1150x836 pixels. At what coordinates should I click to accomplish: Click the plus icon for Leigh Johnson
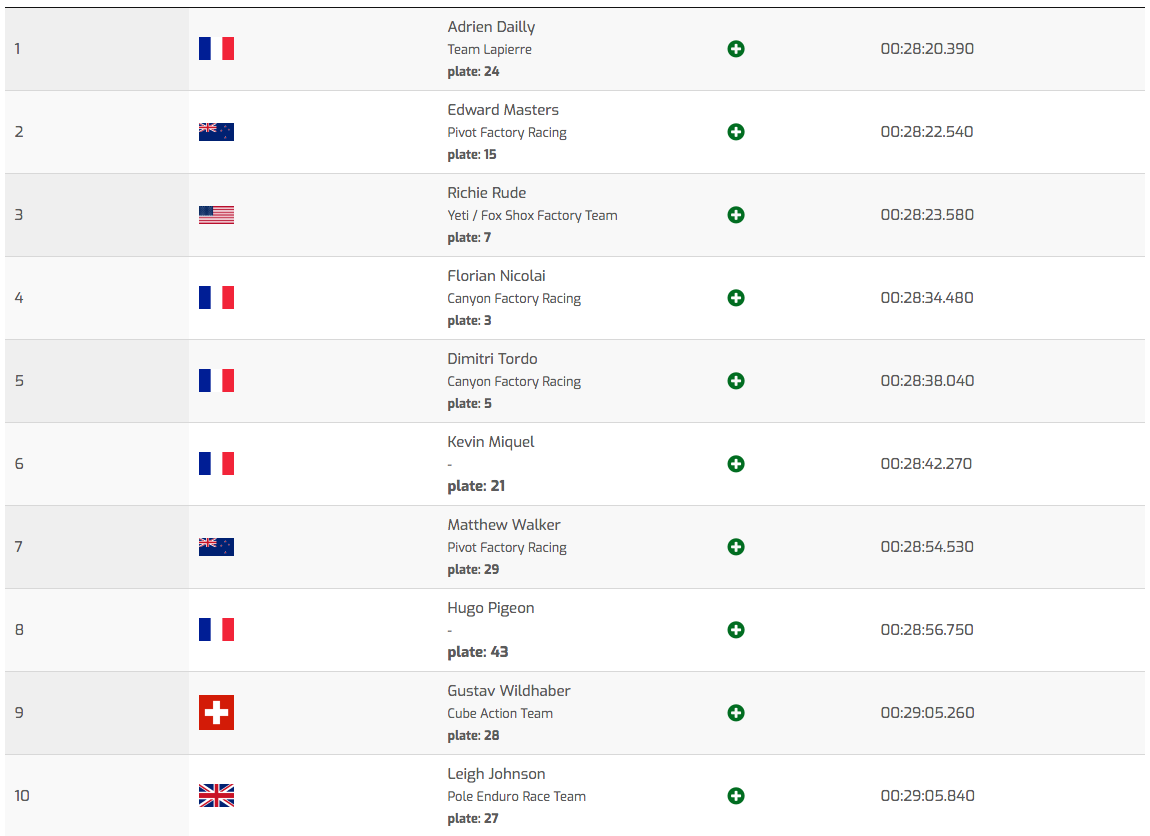pyautogui.click(x=736, y=796)
